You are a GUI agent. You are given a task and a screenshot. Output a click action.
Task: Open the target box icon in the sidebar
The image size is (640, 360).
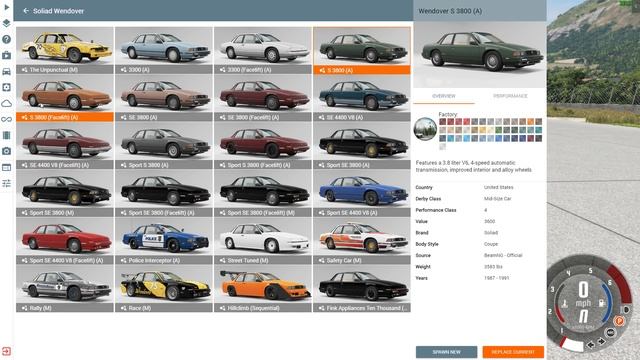point(7,87)
